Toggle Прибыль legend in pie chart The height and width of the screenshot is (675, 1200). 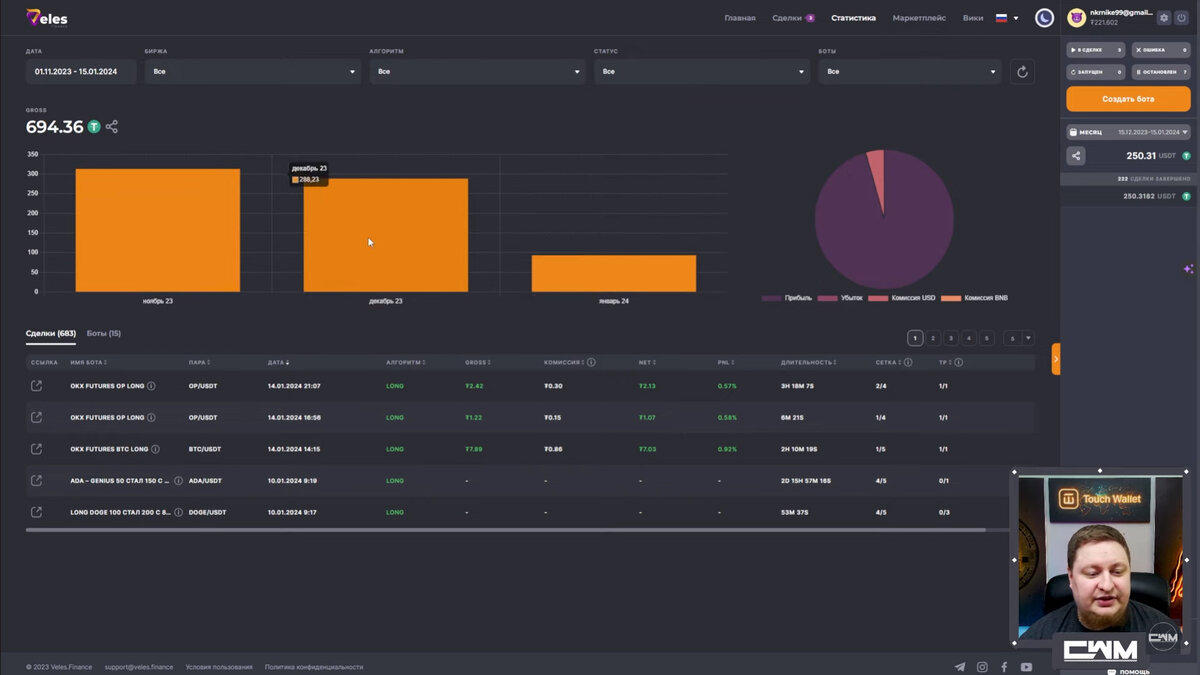(787, 298)
